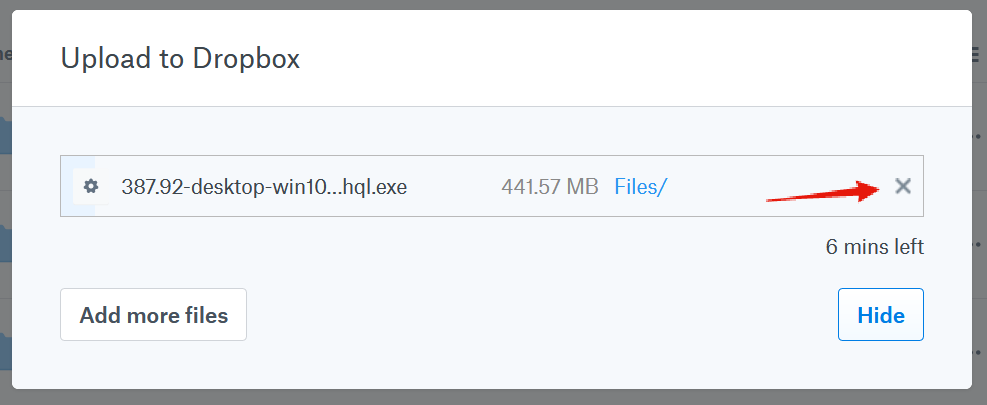Open the Files/ destination link
The width and height of the screenshot is (987, 405).
coord(640,186)
